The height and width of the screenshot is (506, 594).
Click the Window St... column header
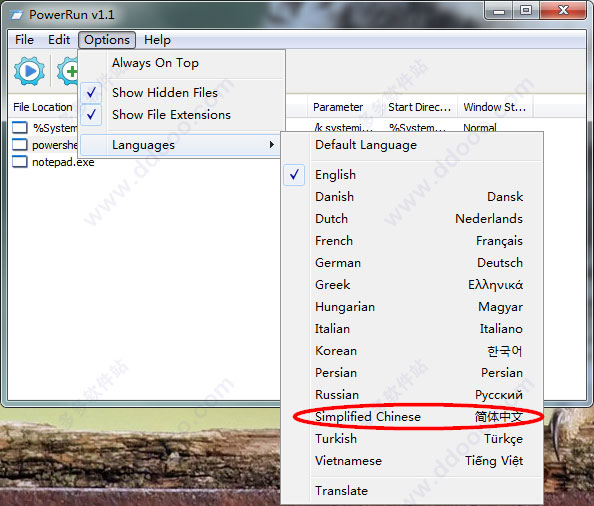pyautogui.click(x=495, y=107)
